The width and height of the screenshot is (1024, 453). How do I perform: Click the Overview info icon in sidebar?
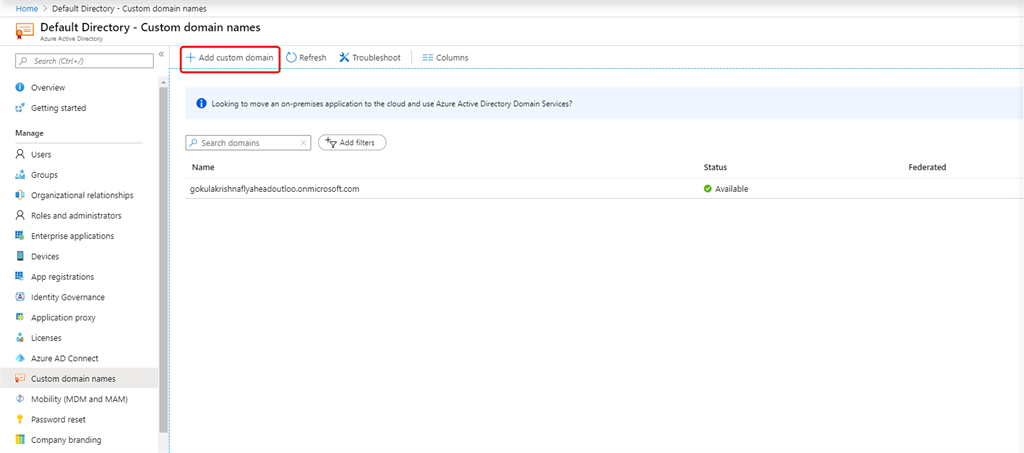(x=20, y=87)
